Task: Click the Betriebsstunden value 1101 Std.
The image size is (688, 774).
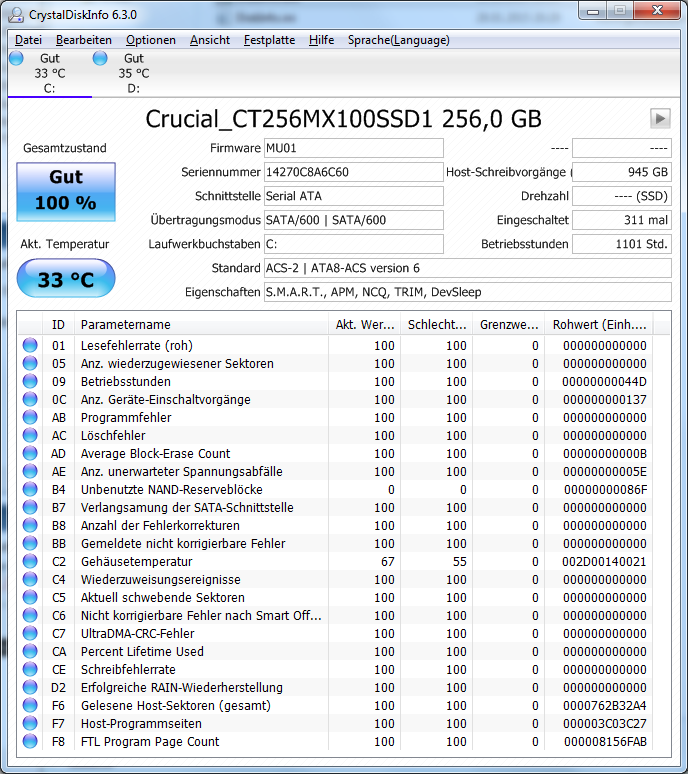Action: [x=622, y=244]
